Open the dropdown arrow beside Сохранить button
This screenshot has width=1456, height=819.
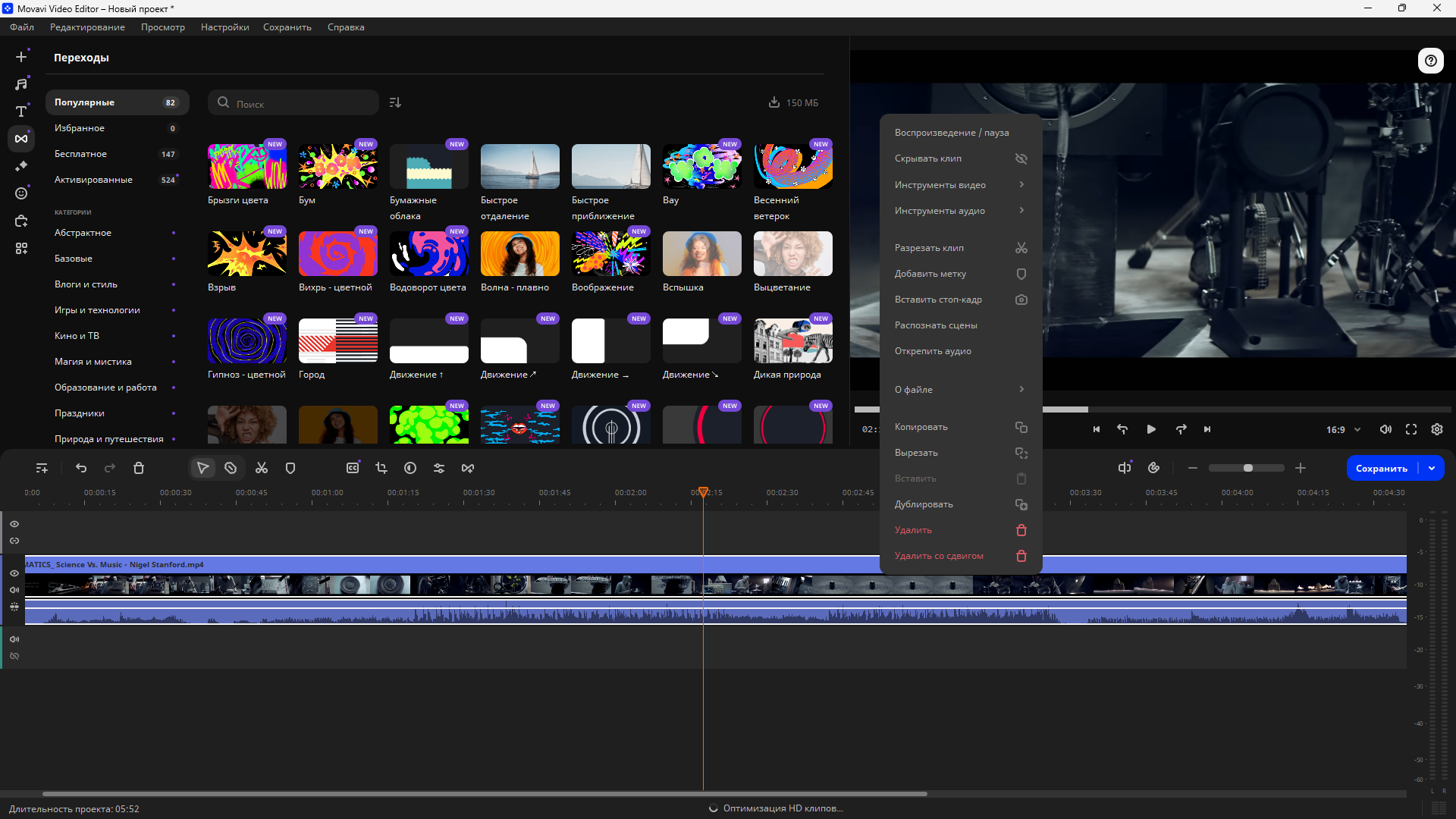(1432, 468)
